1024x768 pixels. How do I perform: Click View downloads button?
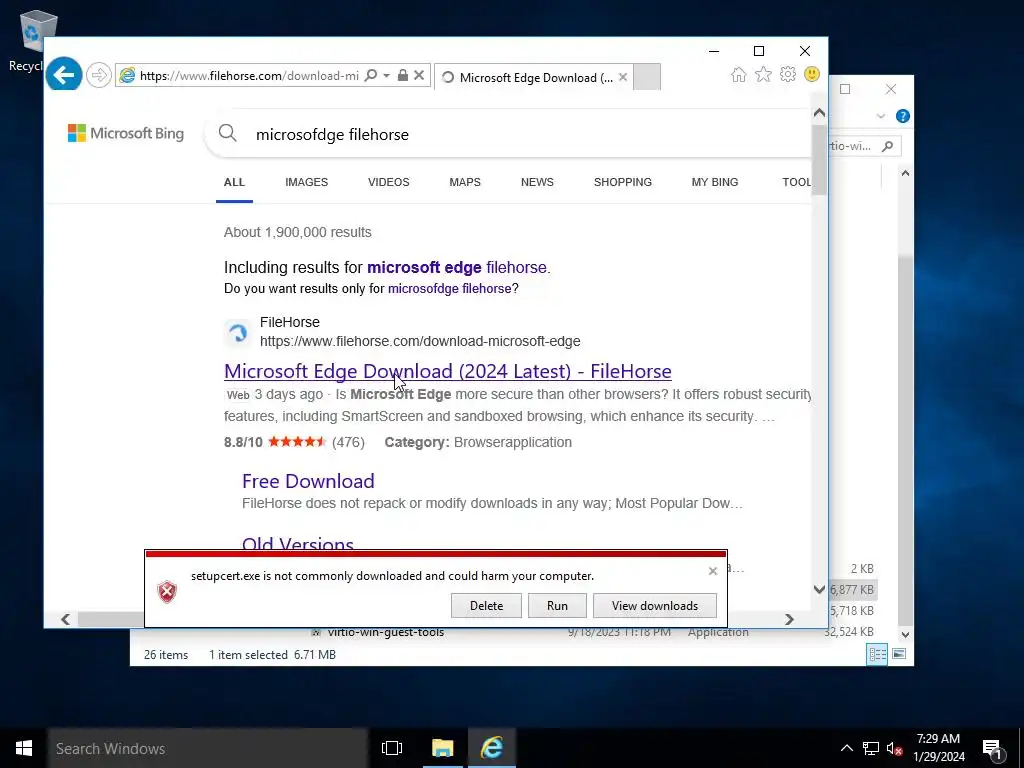[655, 605]
